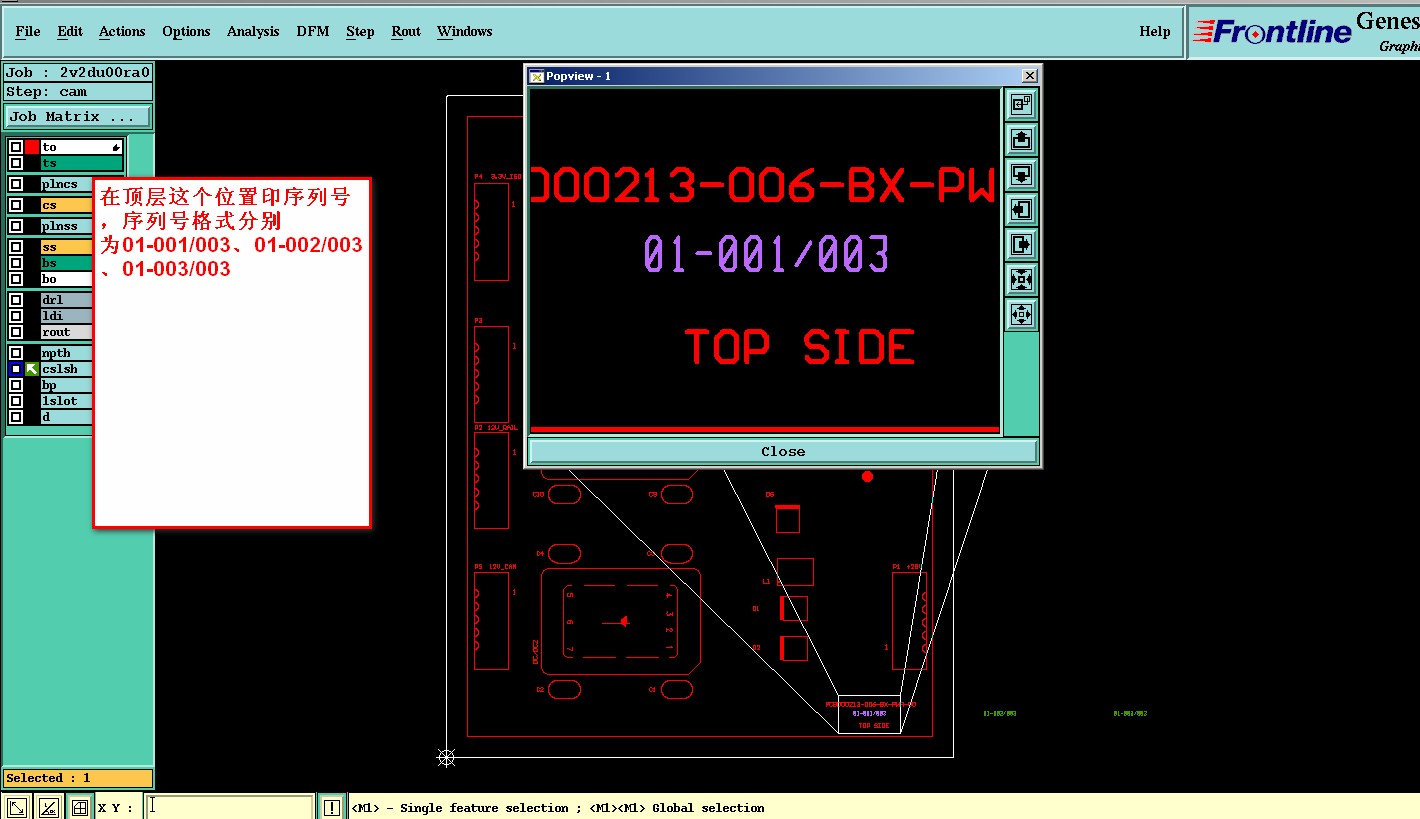Click the Job Matrix ... button

[x=77, y=117]
